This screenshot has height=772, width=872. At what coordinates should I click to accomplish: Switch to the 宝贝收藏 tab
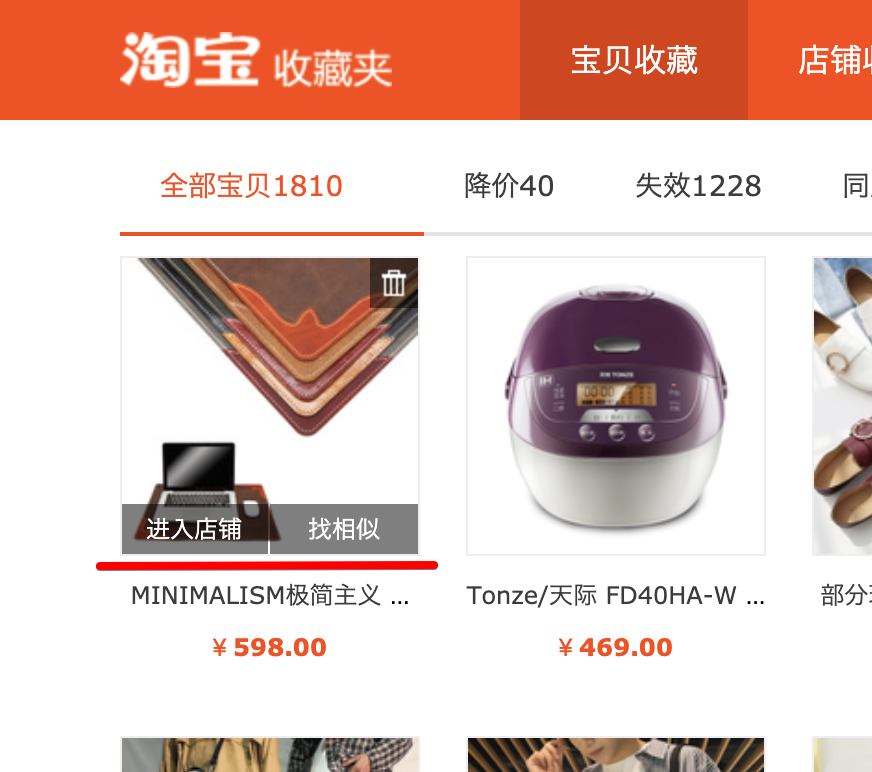pos(634,60)
